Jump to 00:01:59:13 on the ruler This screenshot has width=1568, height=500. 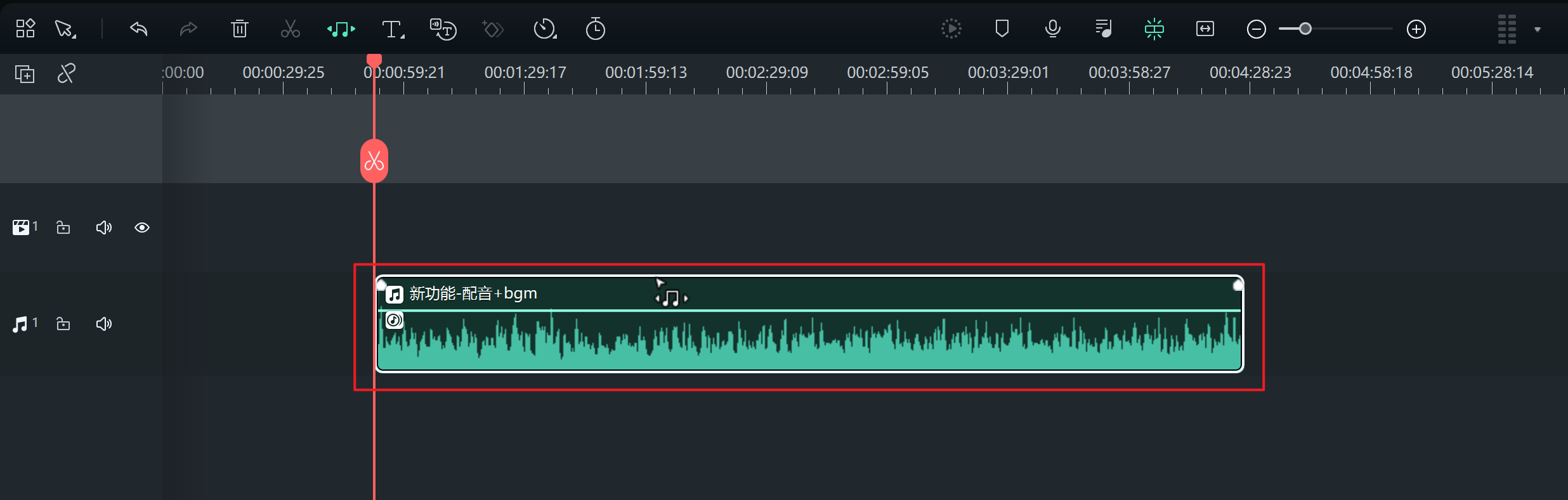pos(646,73)
